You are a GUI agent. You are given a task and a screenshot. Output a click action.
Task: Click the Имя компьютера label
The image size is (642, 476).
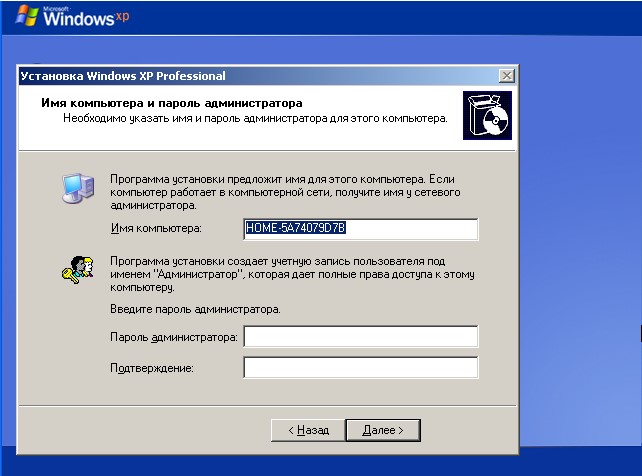tap(156, 228)
